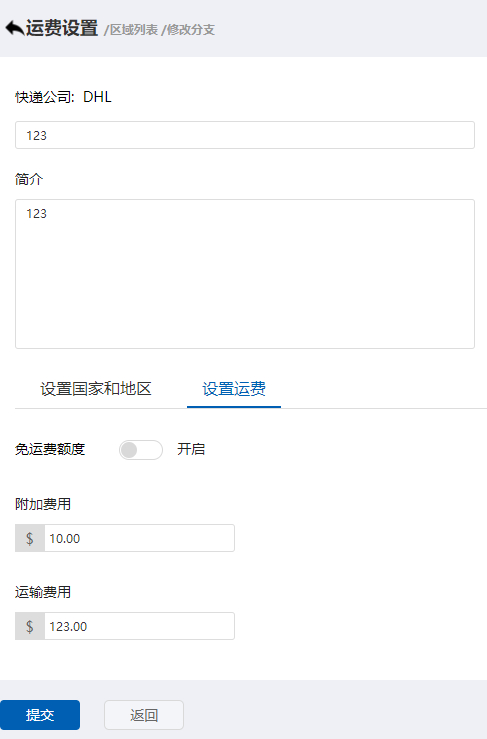The height and width of the screenshot is (739, 487).
Task: Click the 免运费额度 label text
Action: [x=50, y=449]
